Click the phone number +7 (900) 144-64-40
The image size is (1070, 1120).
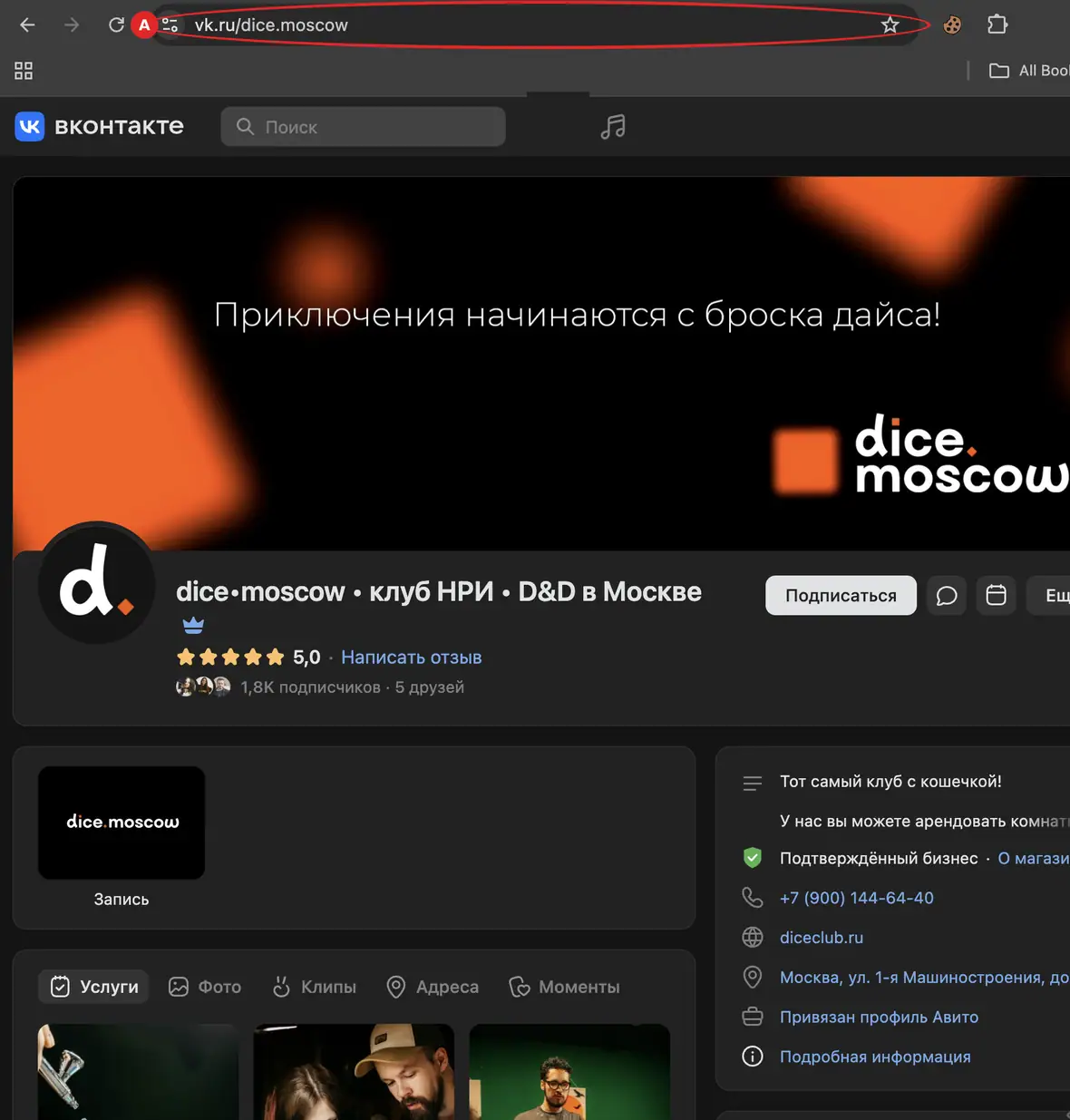(857, 898)
